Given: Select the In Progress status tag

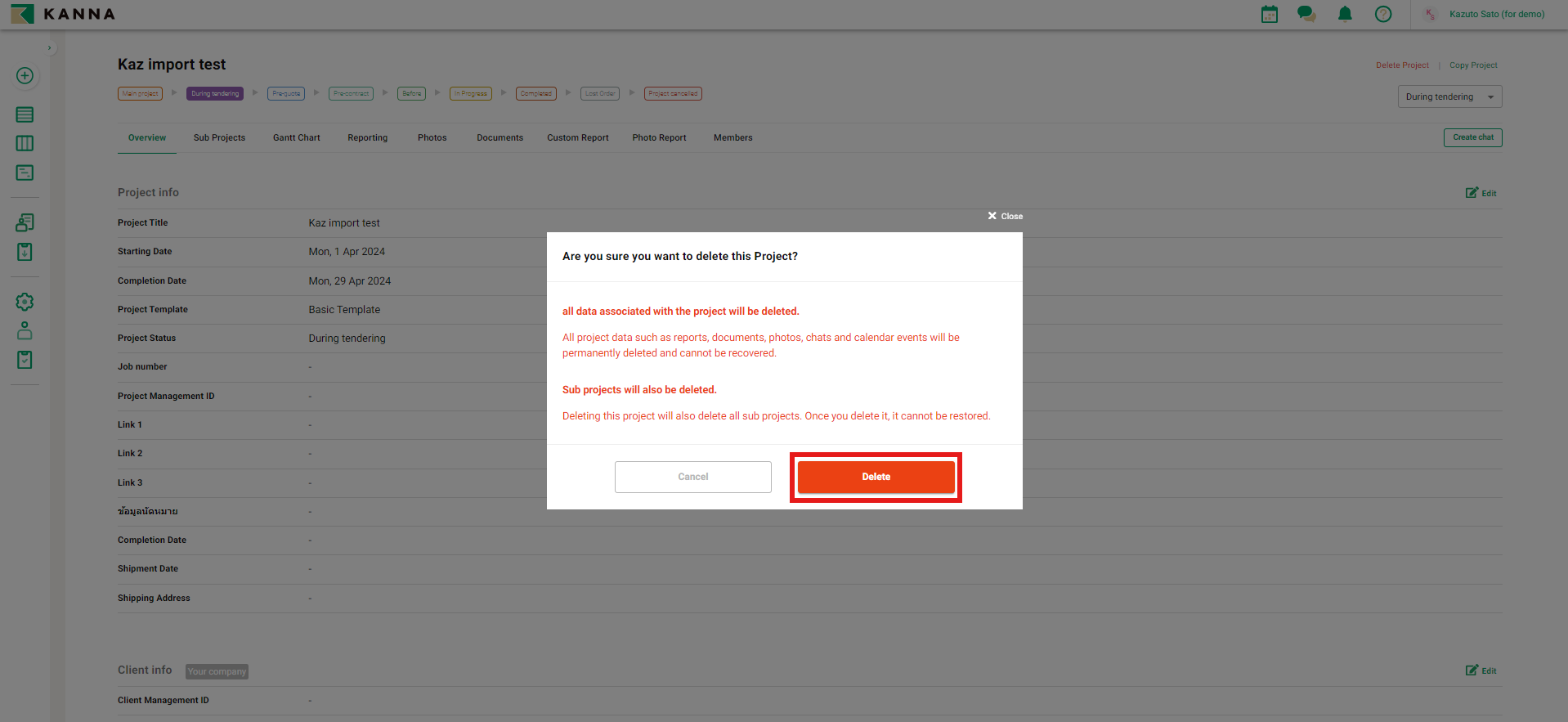Looking at the screenshot, I should pyautogui.click(x=470, y=94).
